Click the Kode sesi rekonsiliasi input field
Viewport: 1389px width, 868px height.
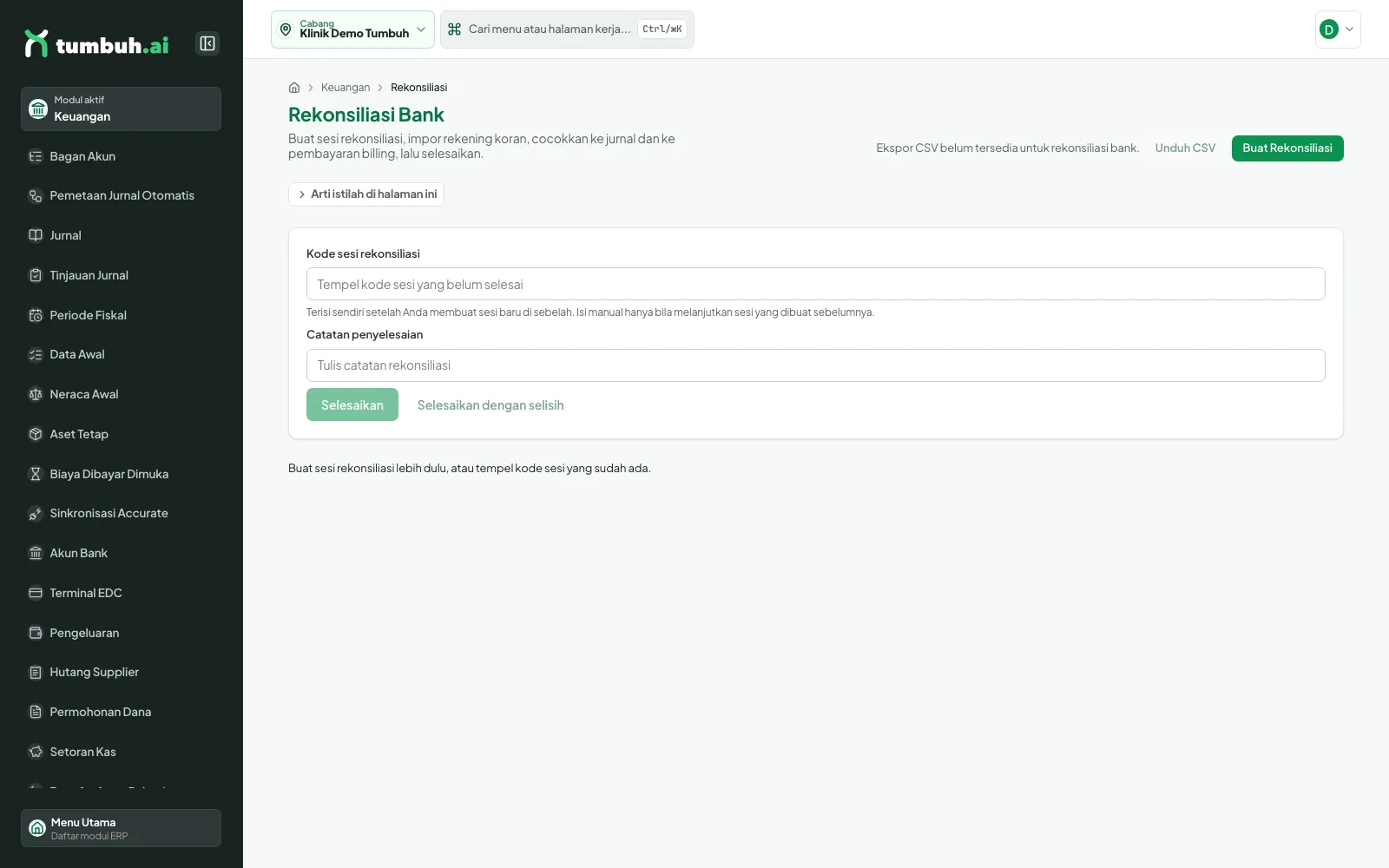coord(816,284)
